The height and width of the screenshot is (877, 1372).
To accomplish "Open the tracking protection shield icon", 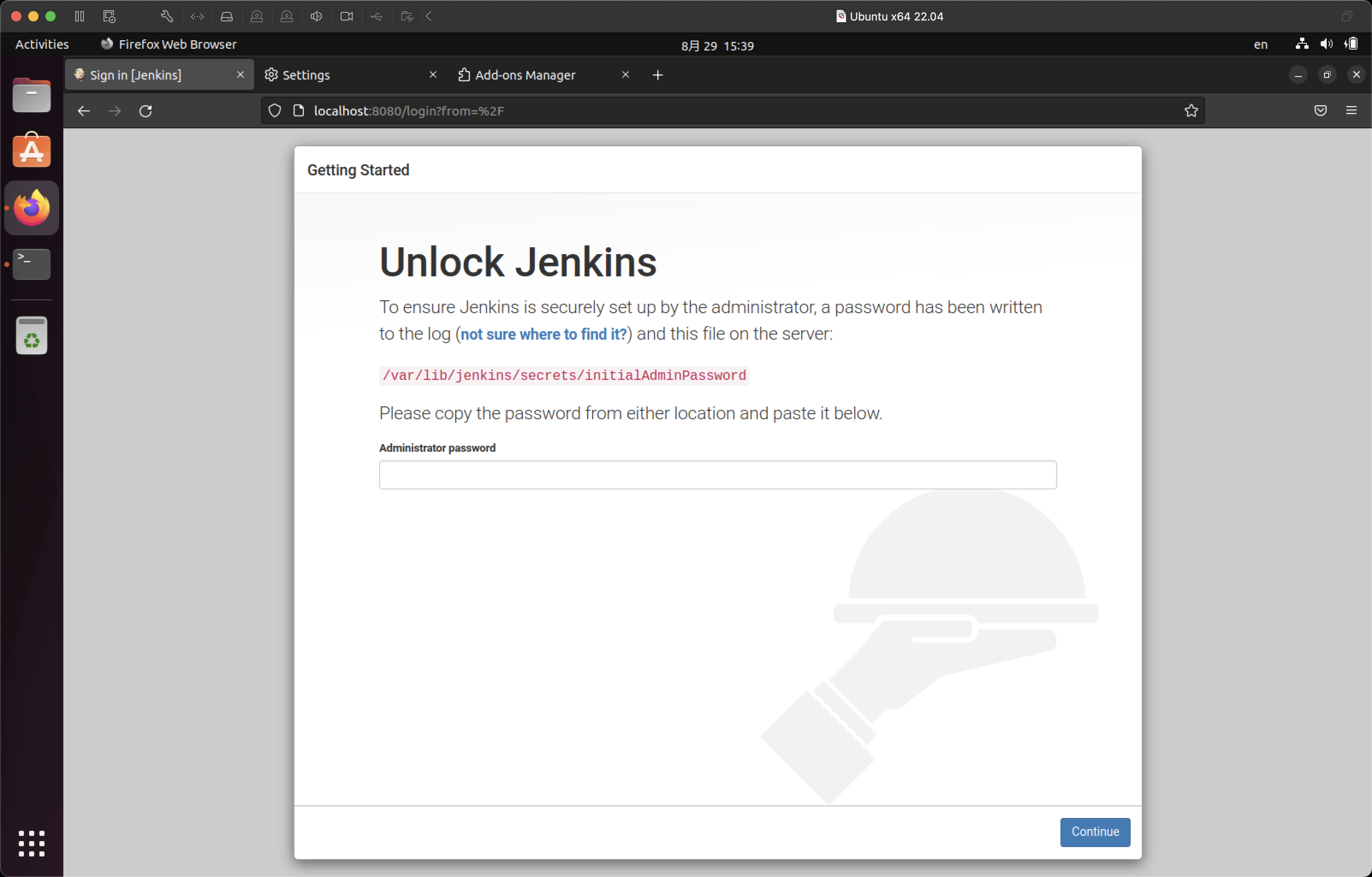I will [275, 110].
